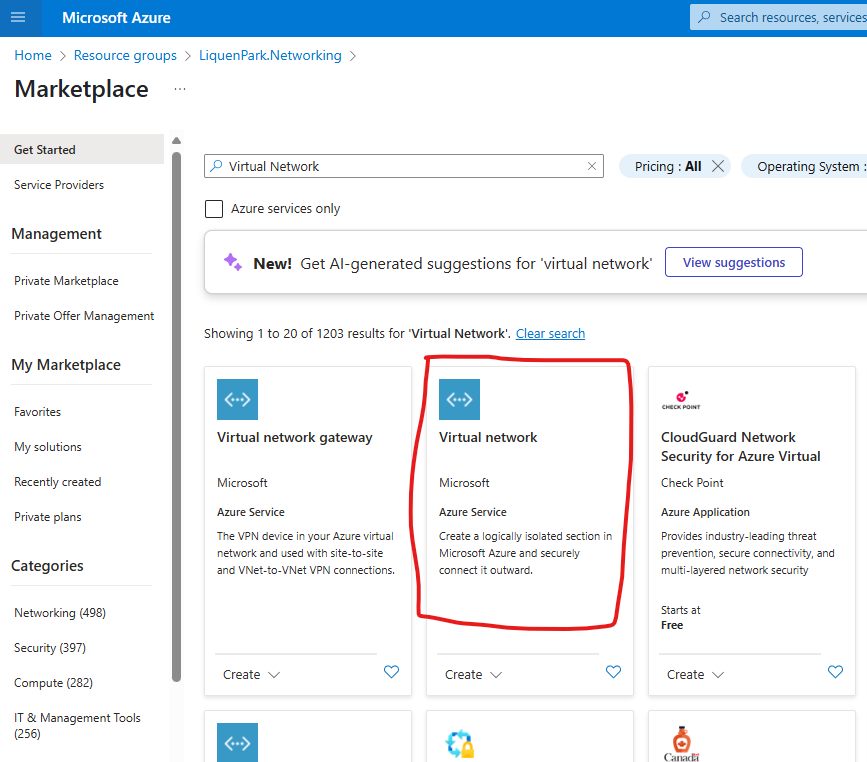The width and height of the screenshot is (867, 762).
Task: Click the Virtual network service icon
Action: (x=459, y=399)
